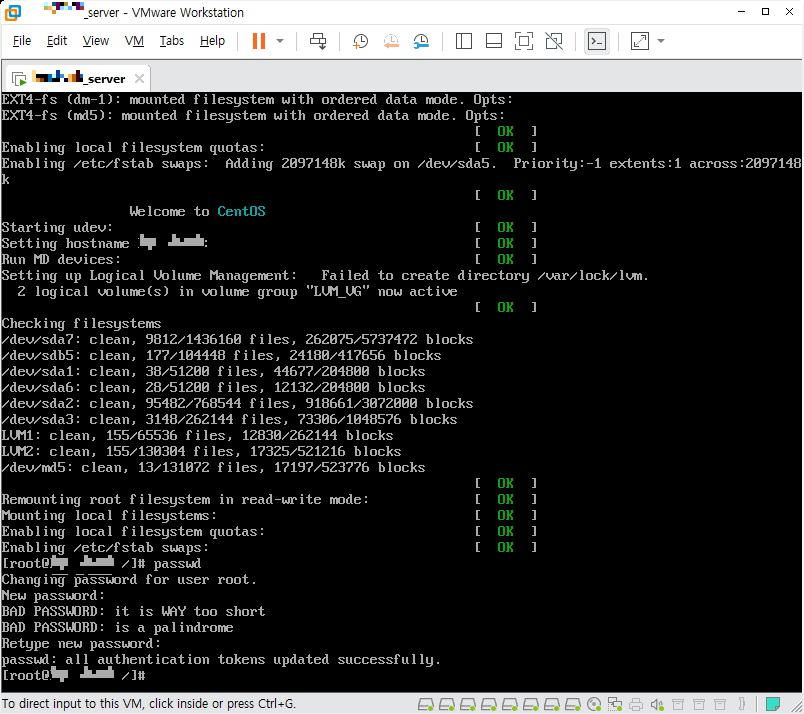
Task: Click the brace-shaped device icon in status bar
Action: click(x=741, y=704)
